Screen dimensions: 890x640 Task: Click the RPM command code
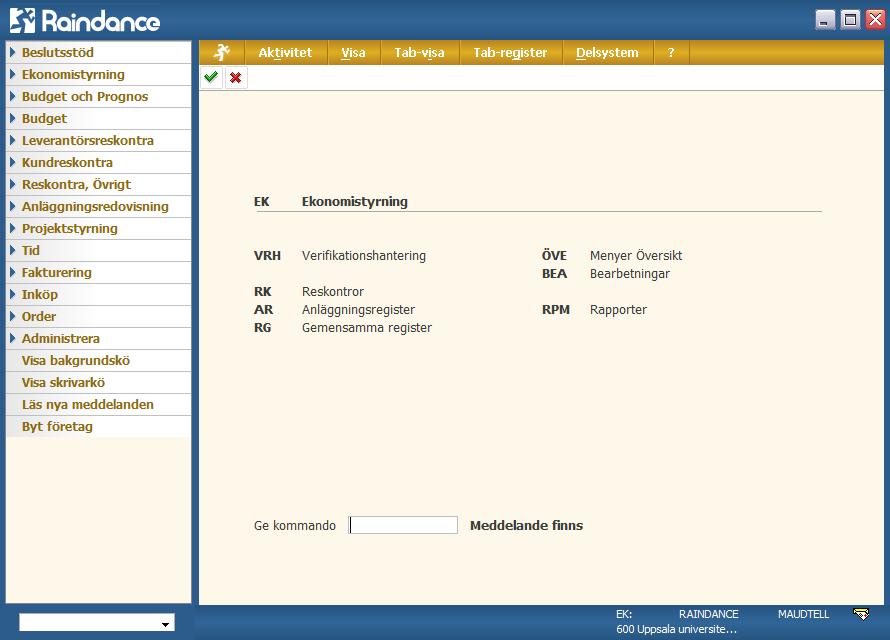(556, 310)
